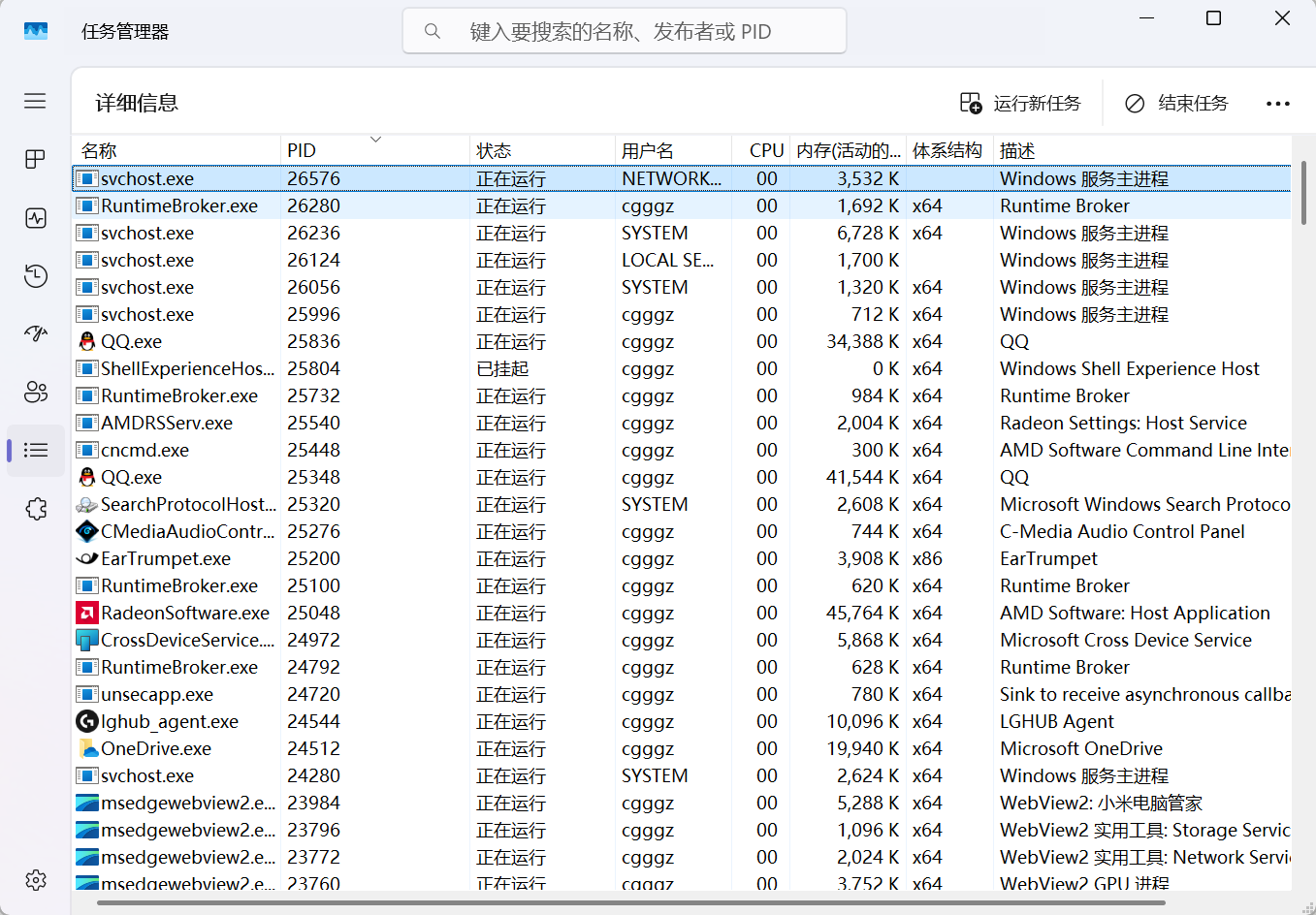
Task: Click the QQ penguin icon for PID 25836
Action: coord(87,341)
